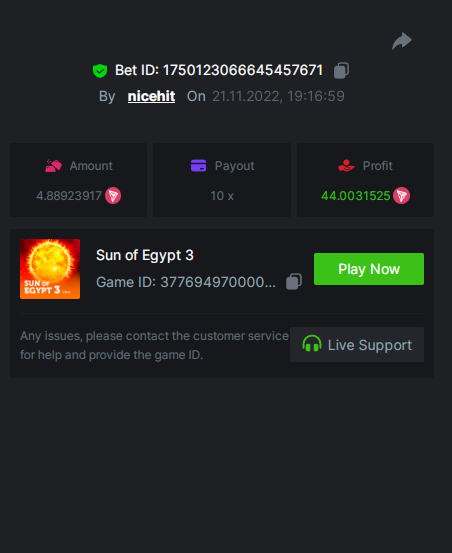Copy the Game ID using copy icon

294,281
